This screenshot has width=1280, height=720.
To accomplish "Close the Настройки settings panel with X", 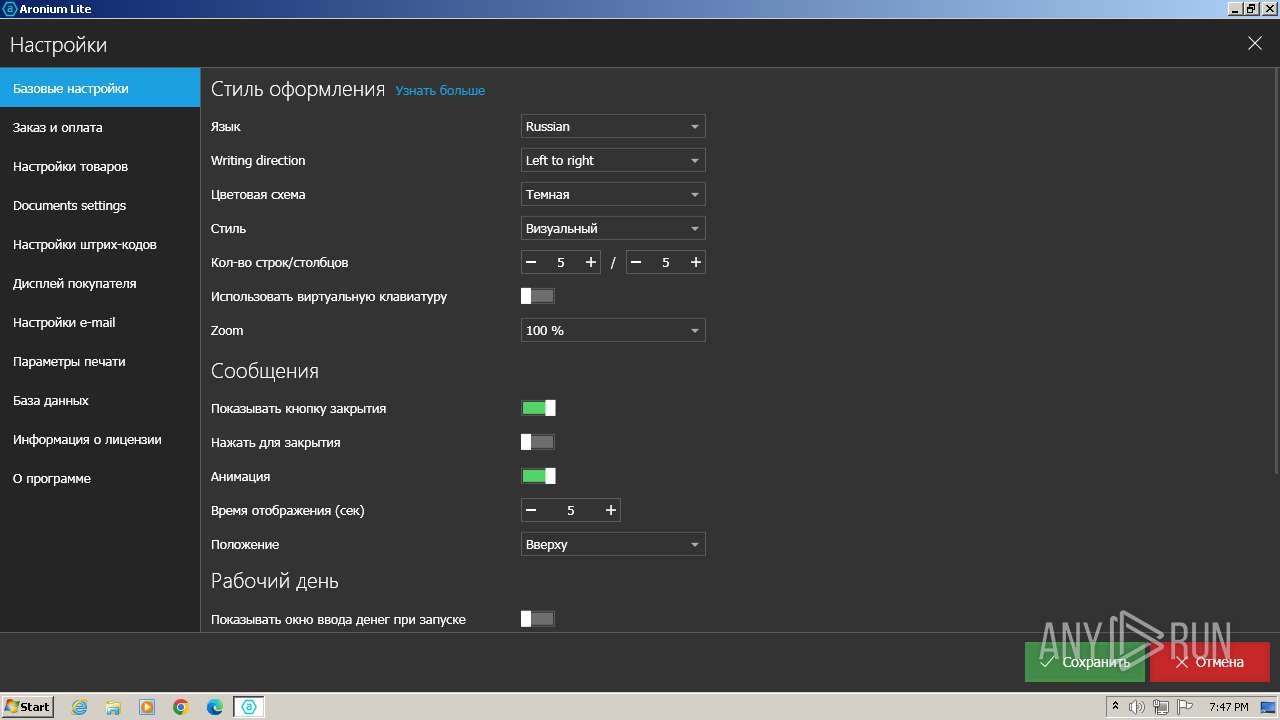I will click(1255, 43).
